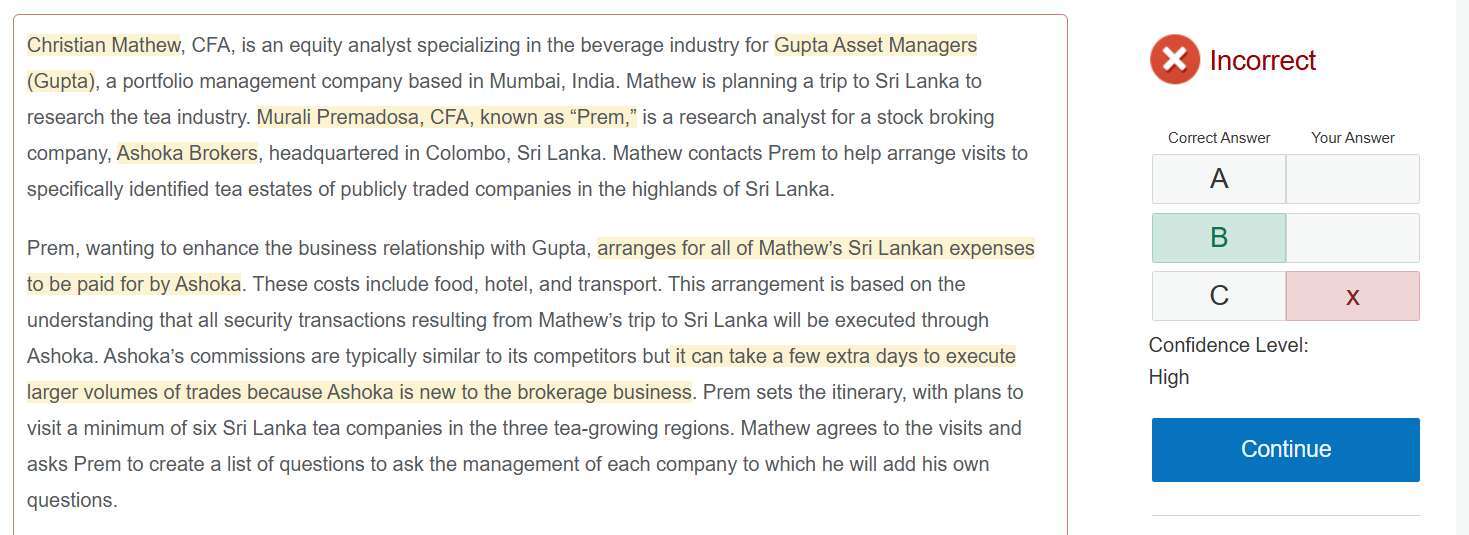1469x535 pixels.
Task: Click the highlighted "Christian Mathew" text
Action: click(x=103, y=45)
